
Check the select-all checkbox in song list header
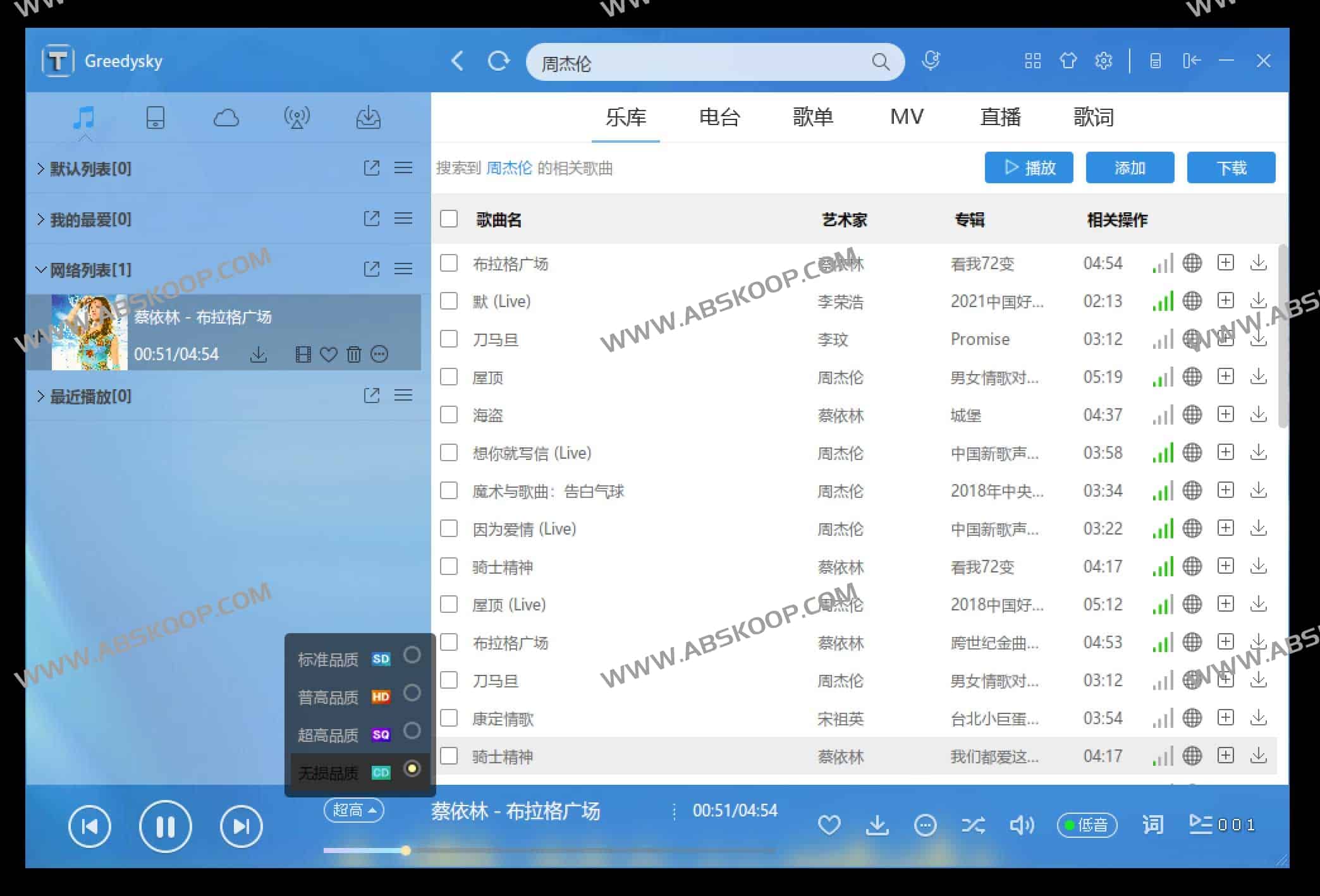coord(448,219)
